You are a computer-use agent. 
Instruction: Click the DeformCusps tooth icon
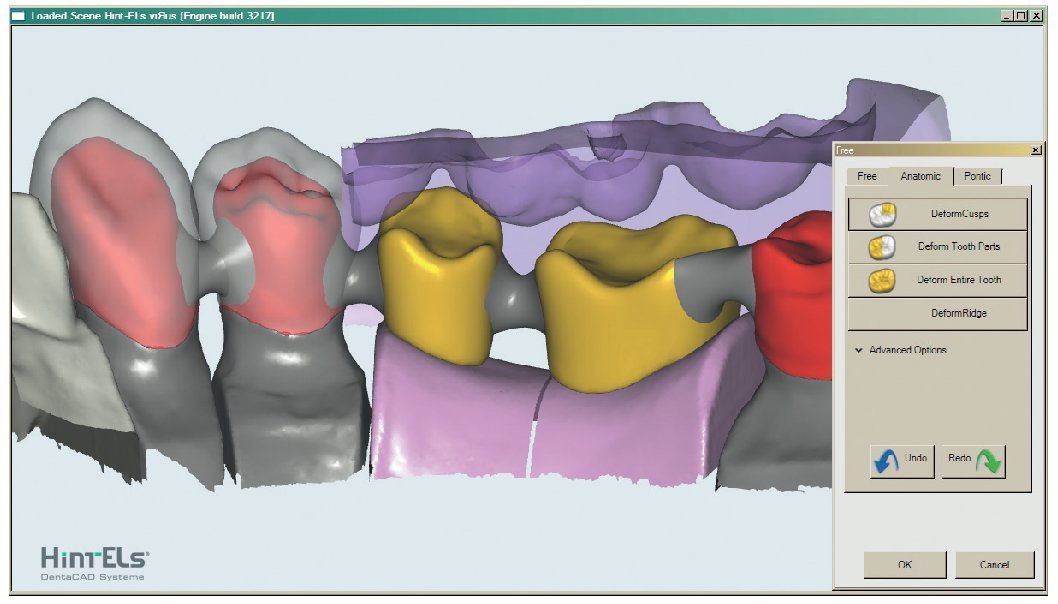click(882, 214)
